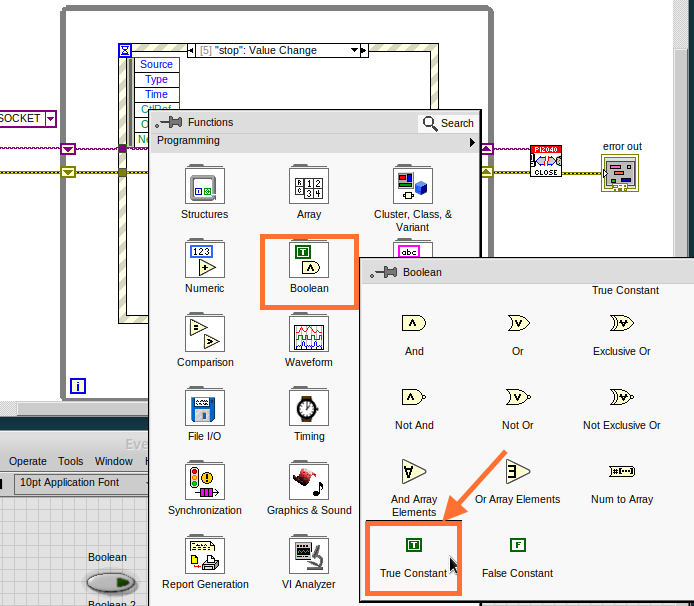
Task: Click the purple left shift register
Action: [x=68, y=149]
